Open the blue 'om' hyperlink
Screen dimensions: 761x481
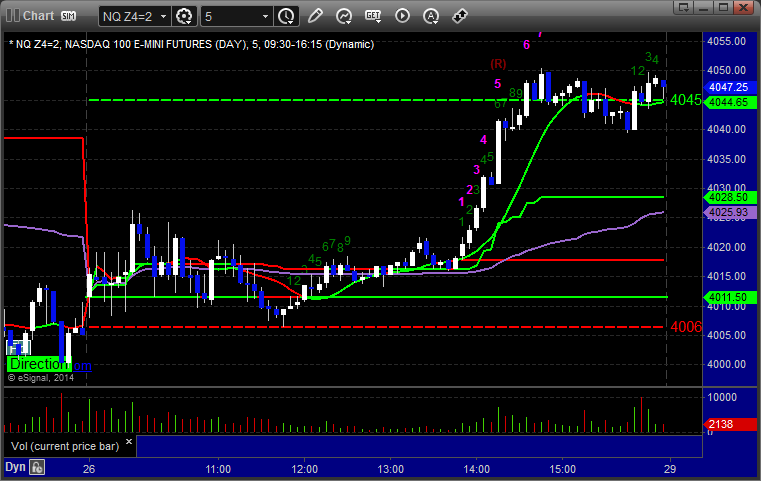click(82, 365)
